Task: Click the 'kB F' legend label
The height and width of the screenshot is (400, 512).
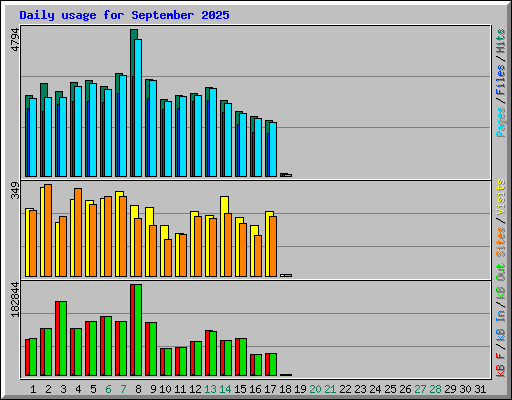Action: [501, 365]
